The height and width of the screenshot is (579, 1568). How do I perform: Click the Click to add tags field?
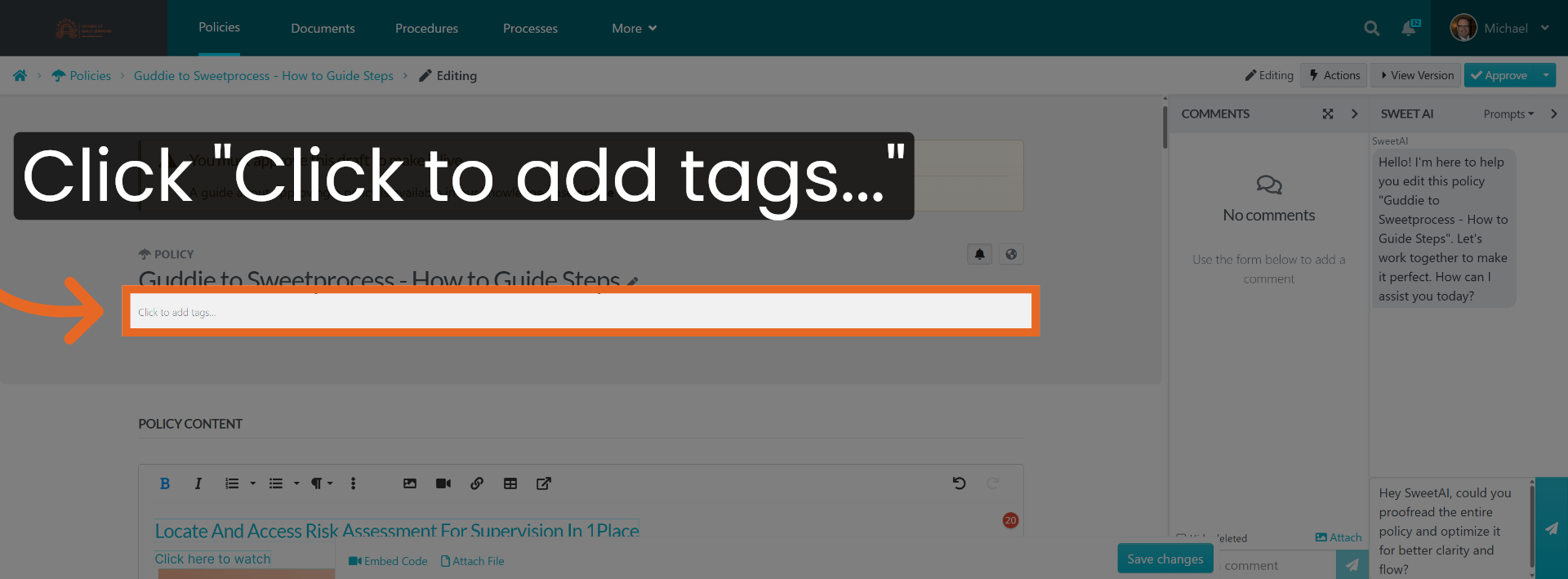click(581, 311)
